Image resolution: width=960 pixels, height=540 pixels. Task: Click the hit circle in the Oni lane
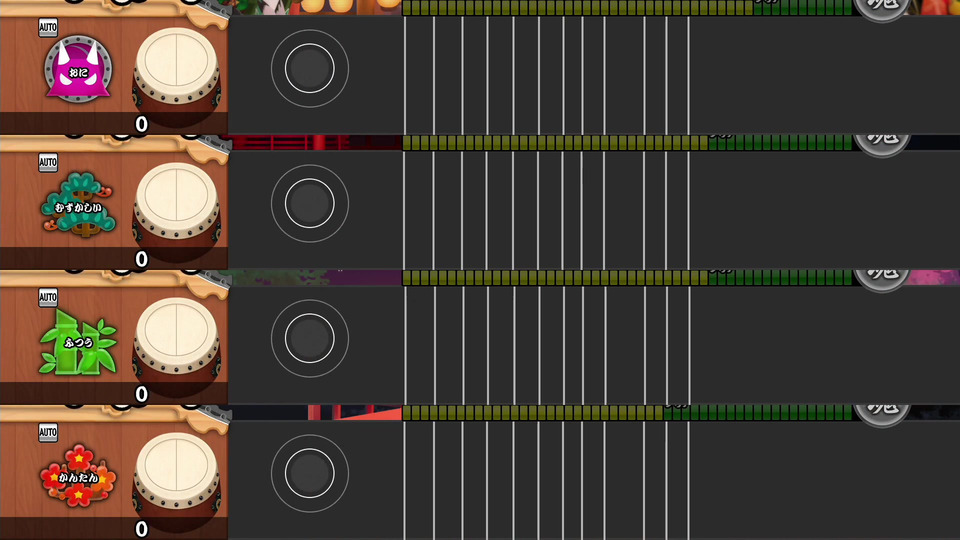tap(310, 69)
